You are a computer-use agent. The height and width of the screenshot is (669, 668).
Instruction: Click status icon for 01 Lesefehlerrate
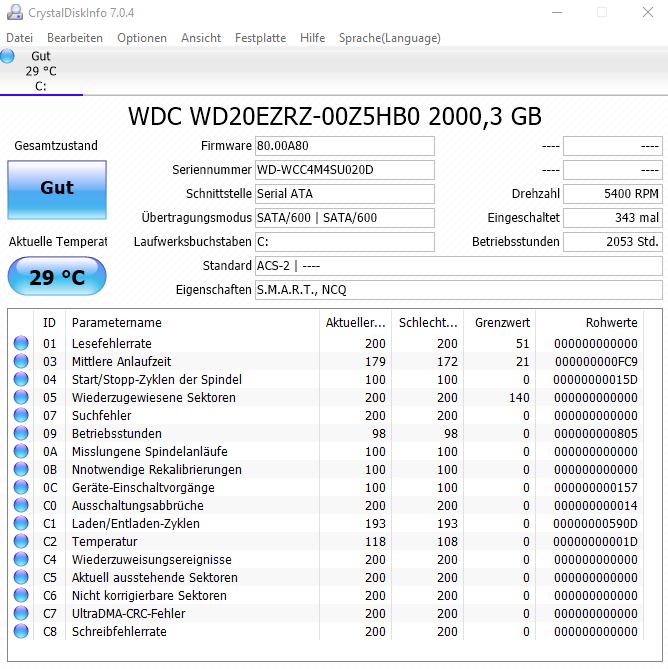21,343
